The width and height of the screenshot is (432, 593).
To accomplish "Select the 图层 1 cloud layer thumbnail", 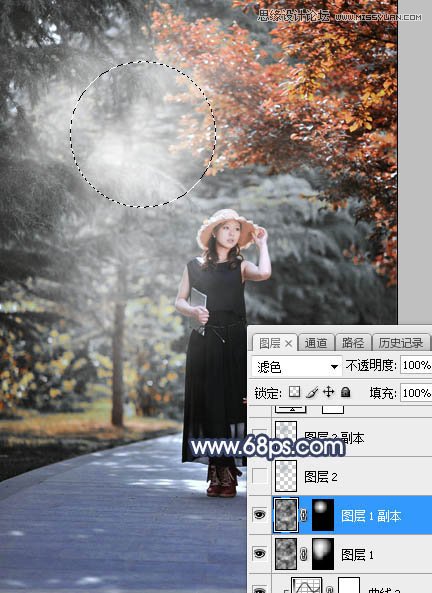I will 286,554.
